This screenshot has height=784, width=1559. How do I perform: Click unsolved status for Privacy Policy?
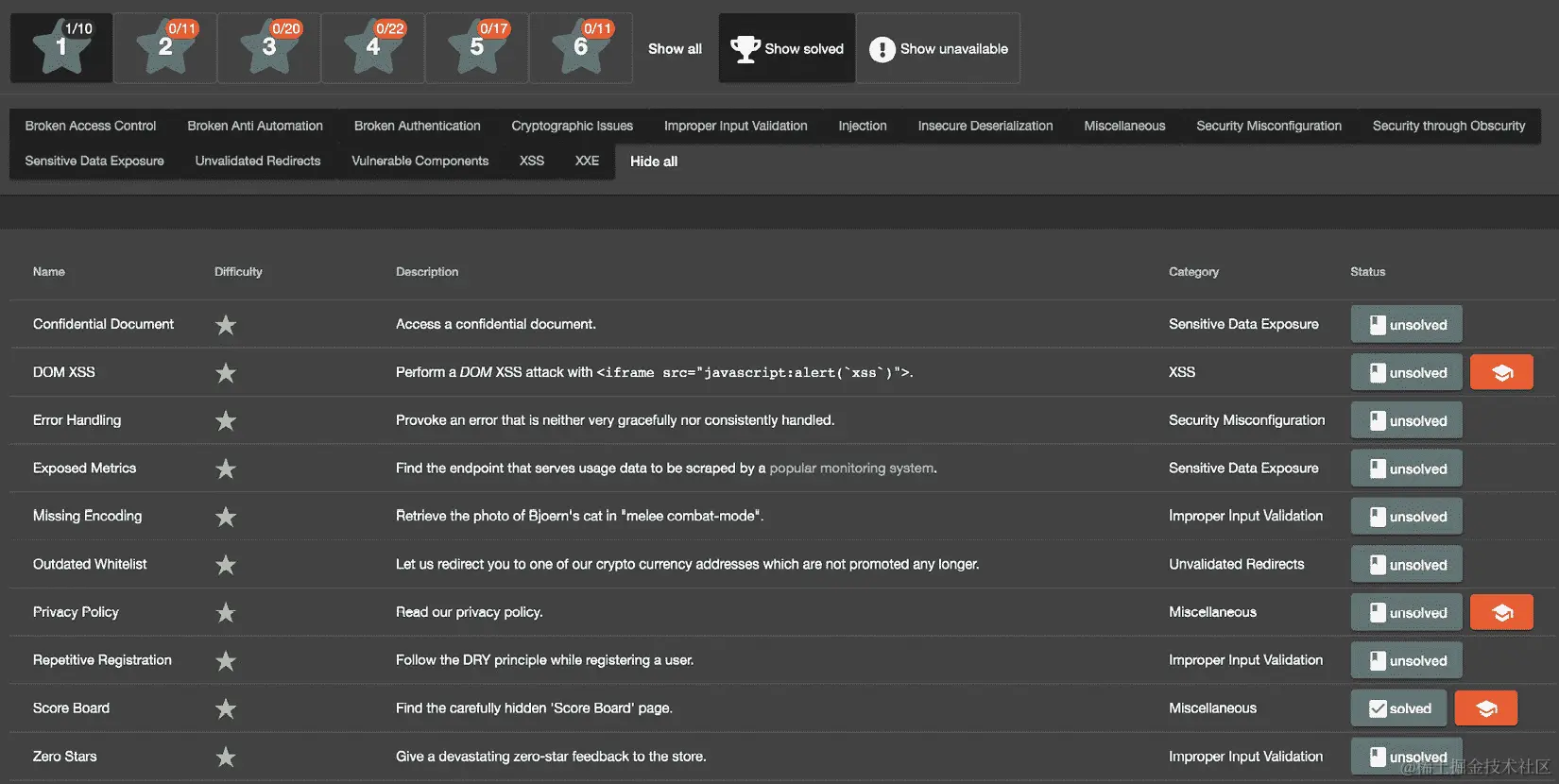pyautogui.click(x=1406, y=612)
